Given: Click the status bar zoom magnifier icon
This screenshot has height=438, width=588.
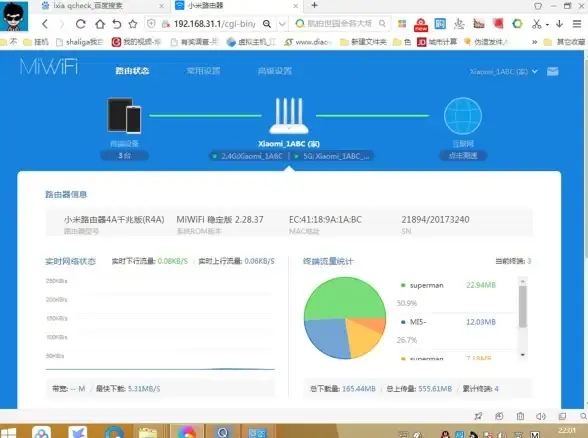Looking at the screenshot, I should pos(584,416).
